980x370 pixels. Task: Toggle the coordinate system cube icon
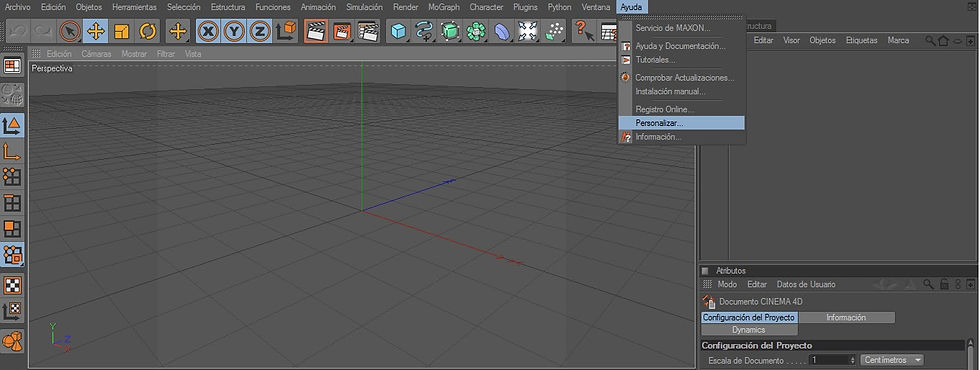286,31
